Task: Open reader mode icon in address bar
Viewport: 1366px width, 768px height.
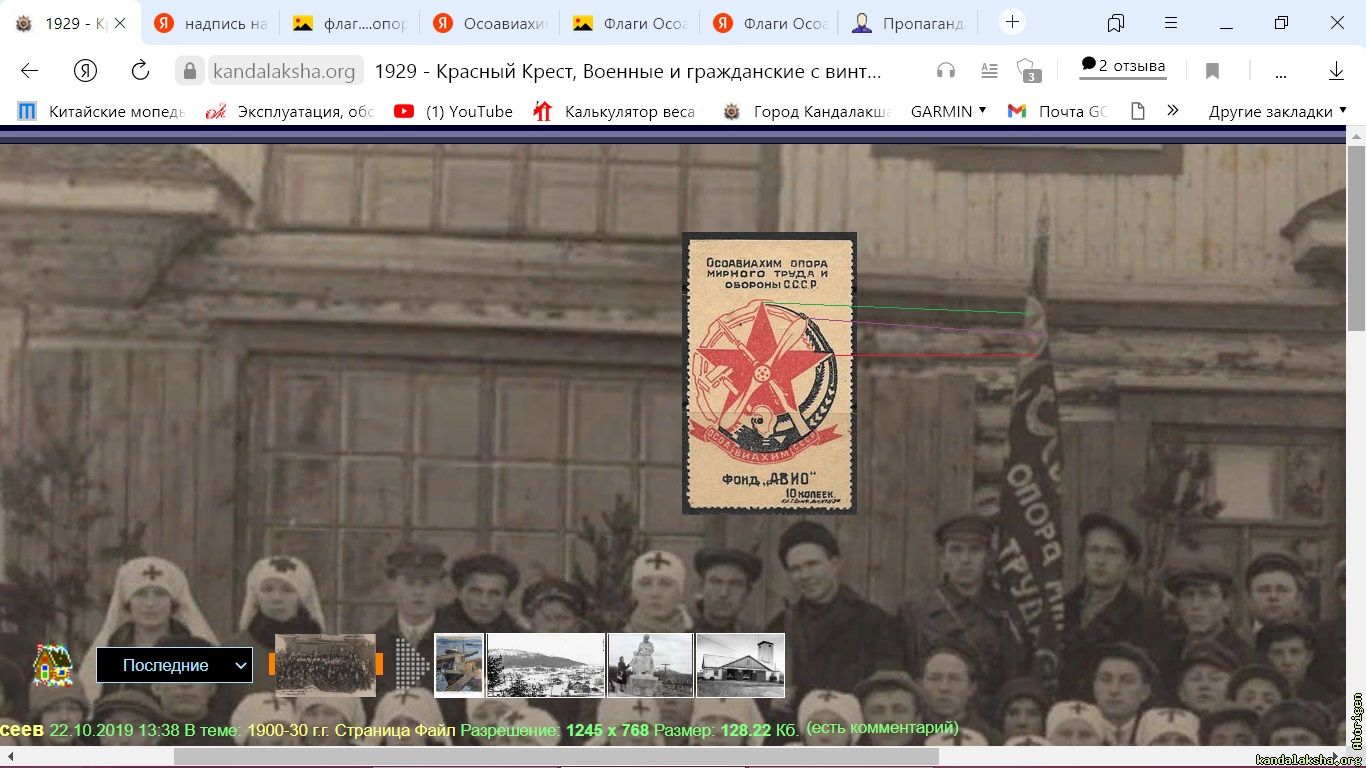Action: 989,70
